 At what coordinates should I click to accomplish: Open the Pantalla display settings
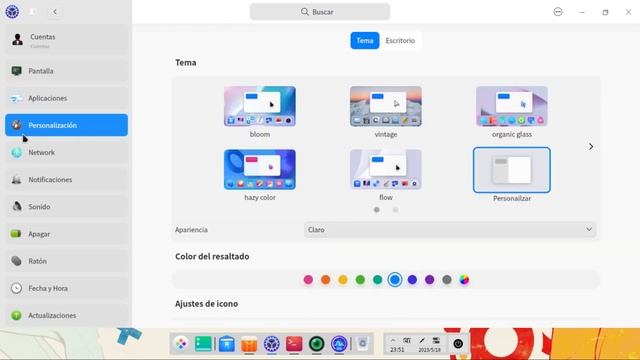(66, 71)
